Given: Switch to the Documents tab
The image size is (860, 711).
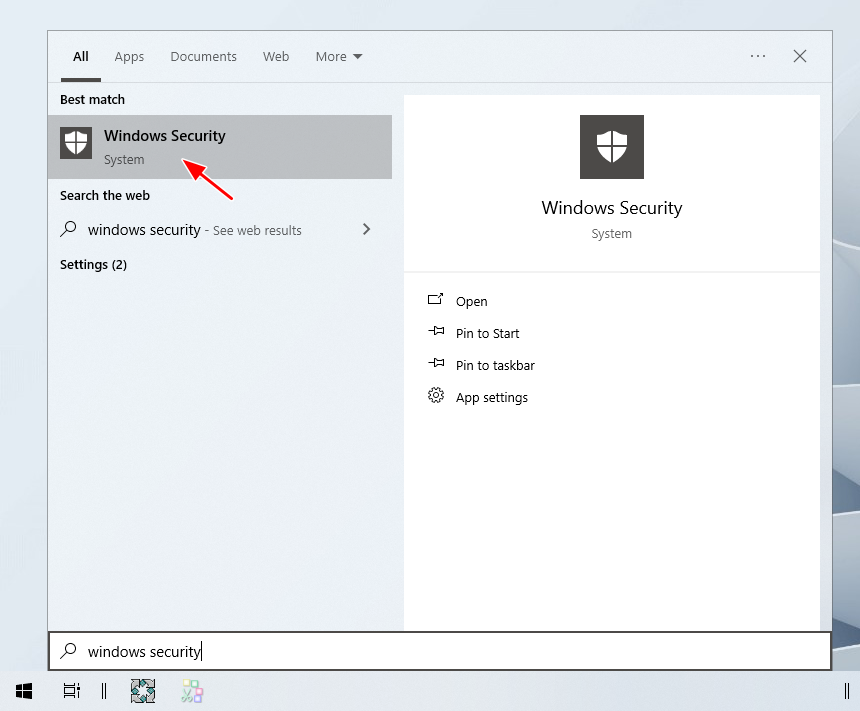Looking at the screenshot, I should pyautogui.click(x=203, y=57).
